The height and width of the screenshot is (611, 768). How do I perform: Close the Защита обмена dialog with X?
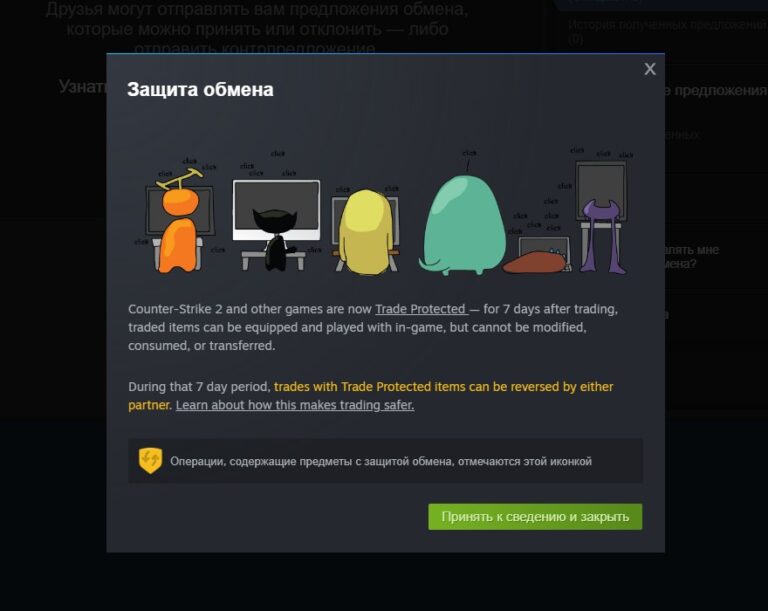click(x=649, y=69)
